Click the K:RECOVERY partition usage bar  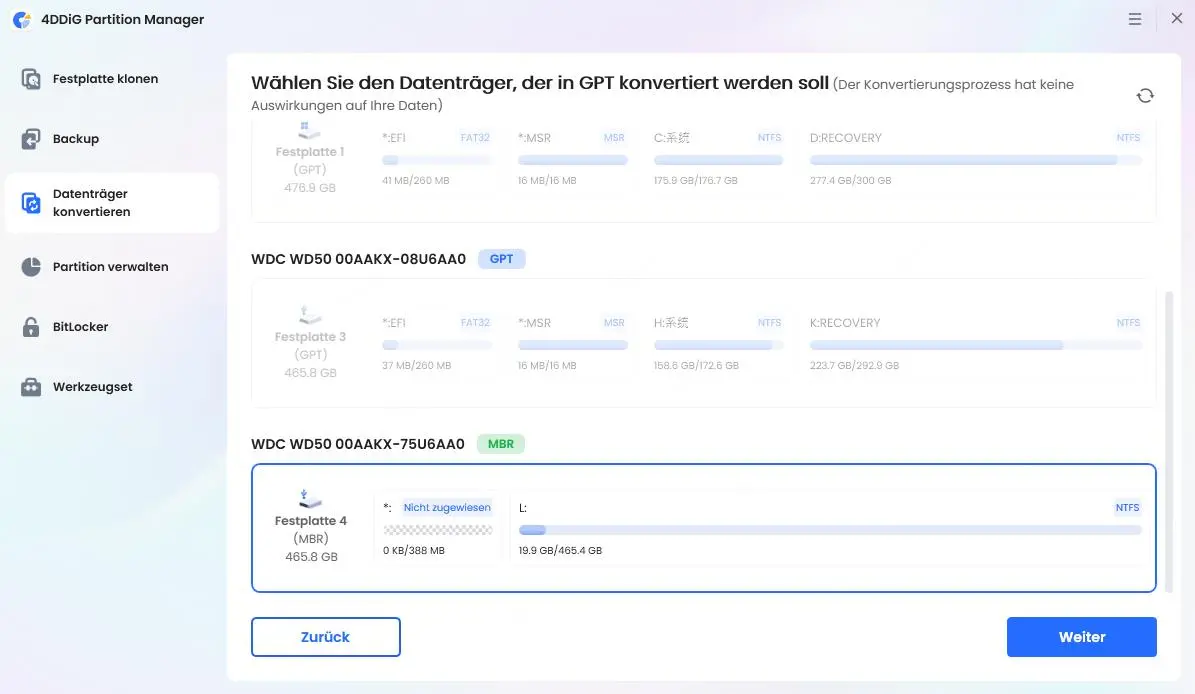(x=976, y=345)
